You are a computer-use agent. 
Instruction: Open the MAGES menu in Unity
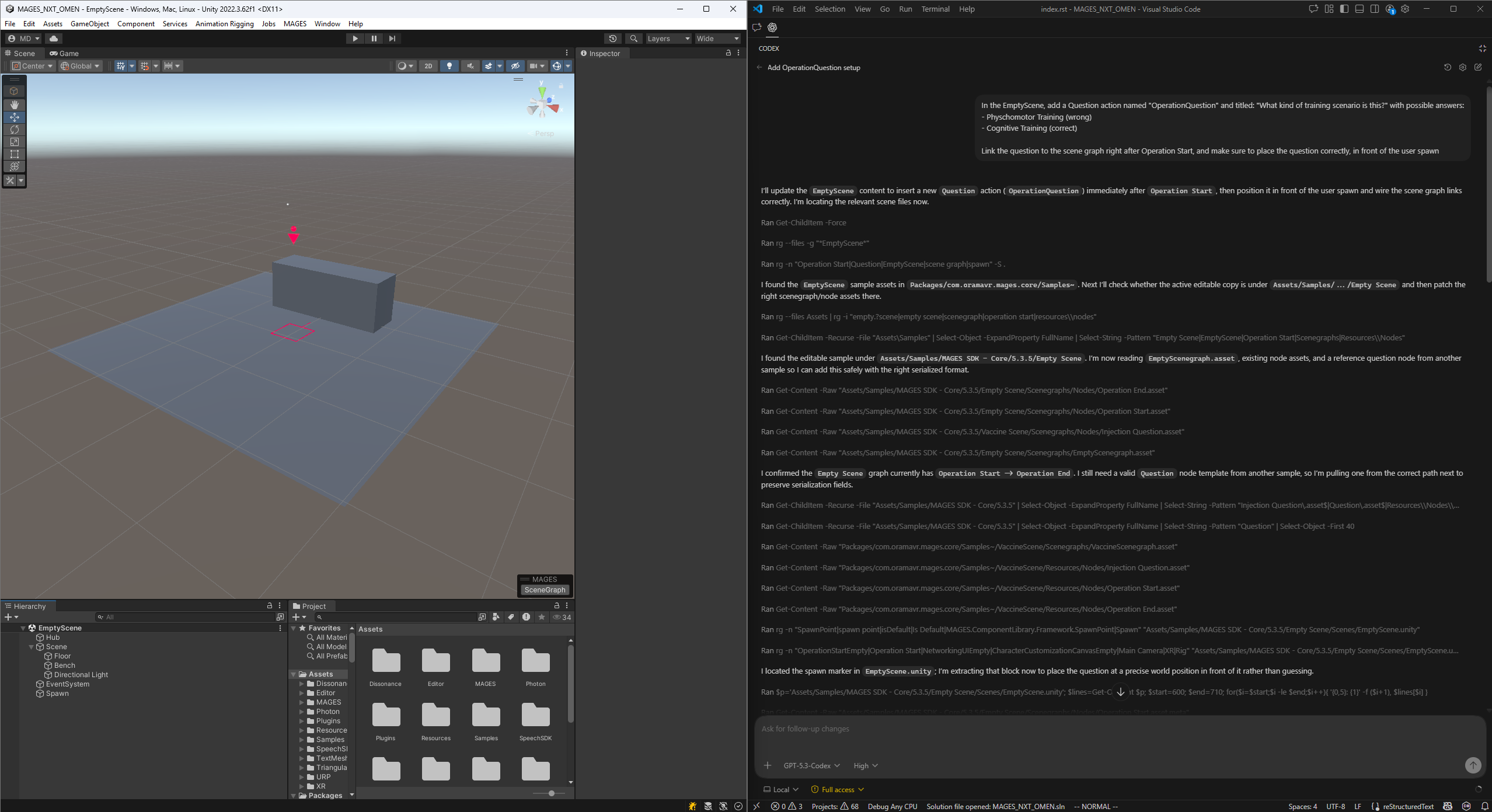[x=295, y=24]
